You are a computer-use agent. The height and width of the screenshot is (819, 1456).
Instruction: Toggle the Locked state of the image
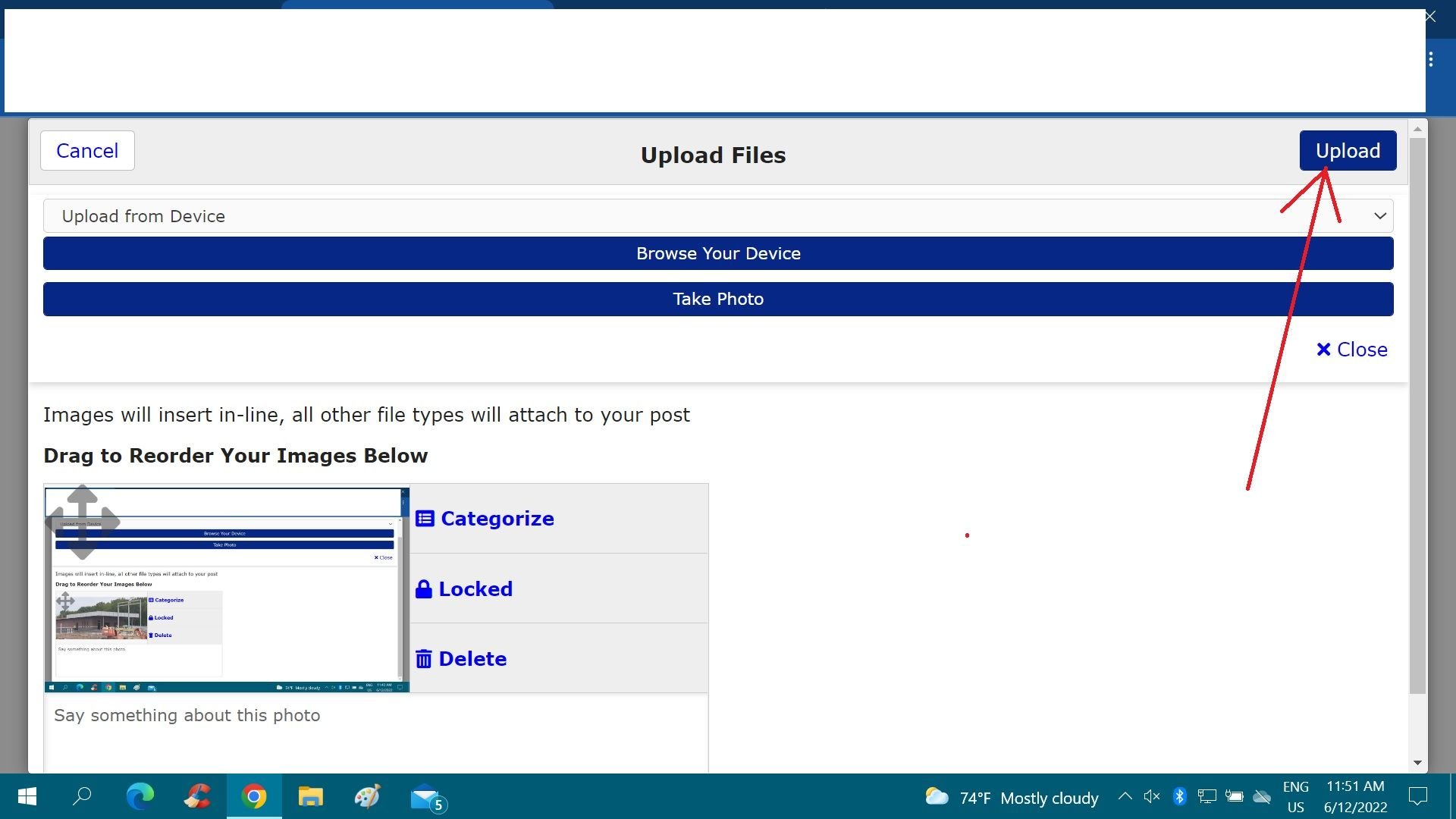pos(464,589)
